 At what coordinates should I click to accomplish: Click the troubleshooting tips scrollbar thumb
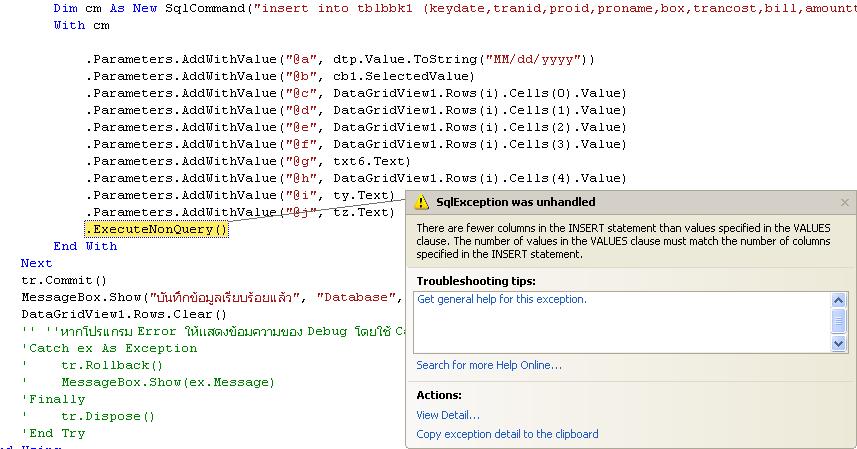coord(839,320)
